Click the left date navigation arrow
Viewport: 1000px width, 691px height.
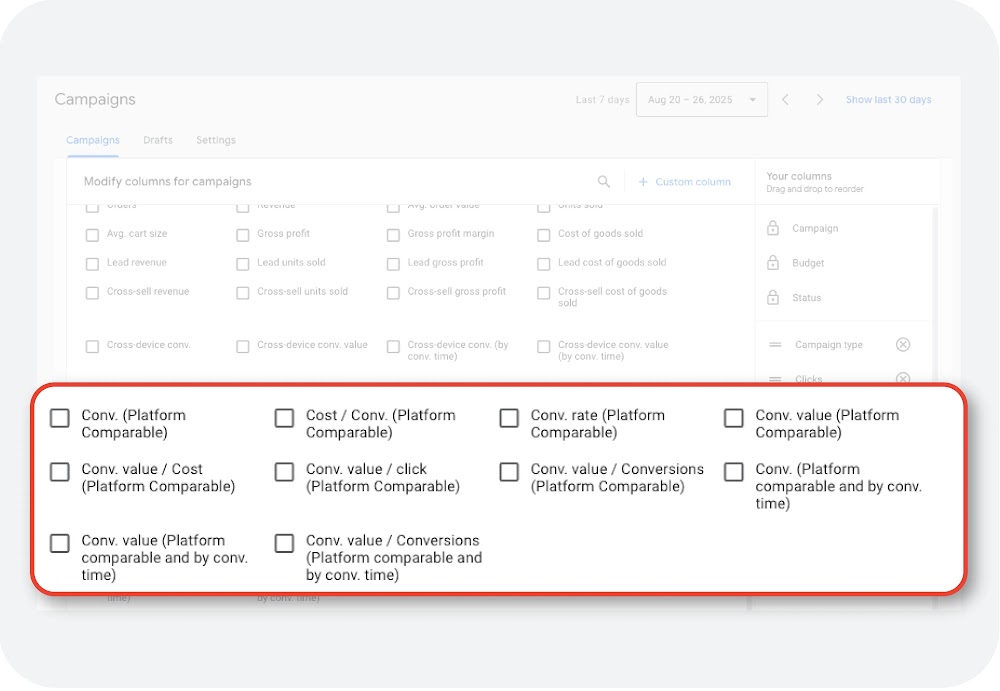[x=785, y=99]
